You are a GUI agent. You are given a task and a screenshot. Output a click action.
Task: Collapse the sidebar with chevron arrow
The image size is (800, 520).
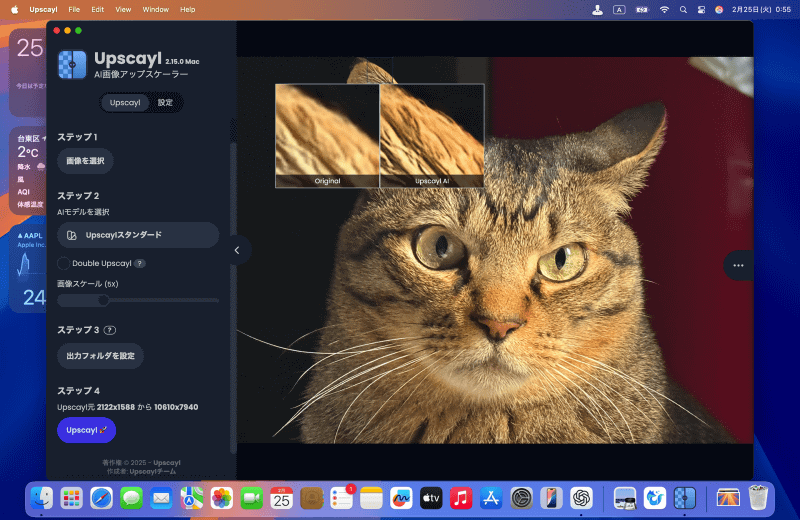pos(237,250)
